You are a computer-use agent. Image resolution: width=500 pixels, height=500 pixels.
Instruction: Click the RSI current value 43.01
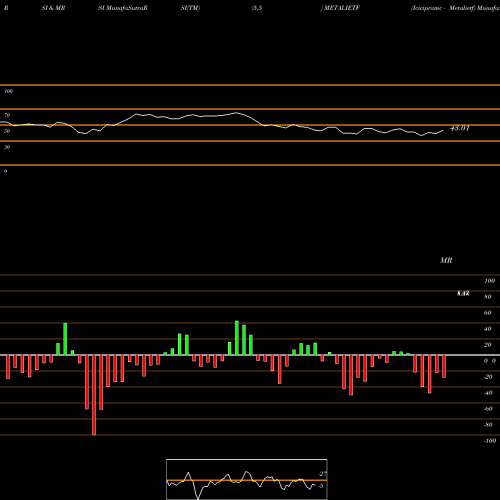point(460,128)
